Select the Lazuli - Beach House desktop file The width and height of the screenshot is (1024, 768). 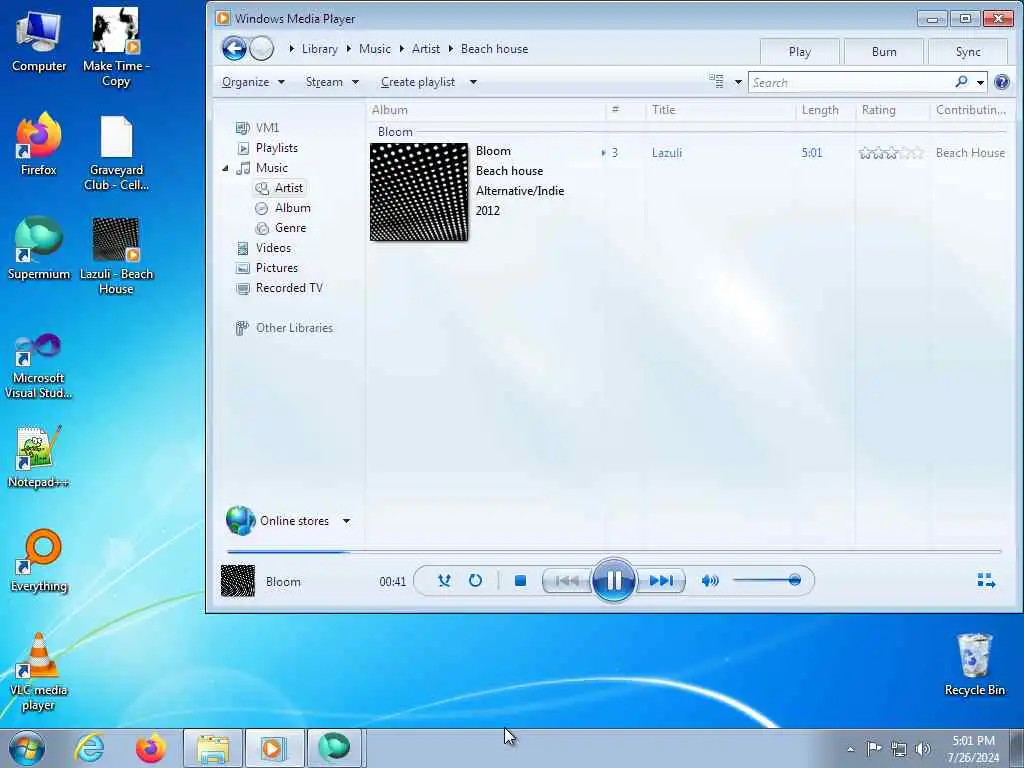click(116, 257)
